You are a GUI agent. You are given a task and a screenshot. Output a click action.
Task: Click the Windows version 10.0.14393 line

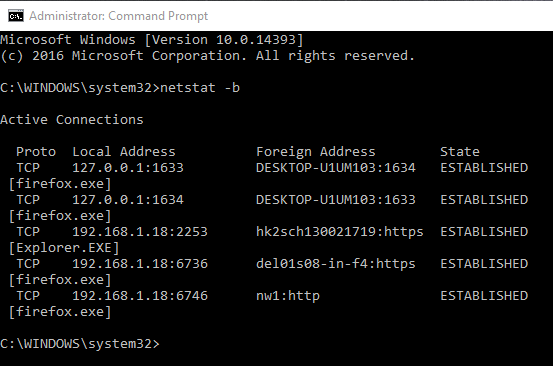(152, 39)
